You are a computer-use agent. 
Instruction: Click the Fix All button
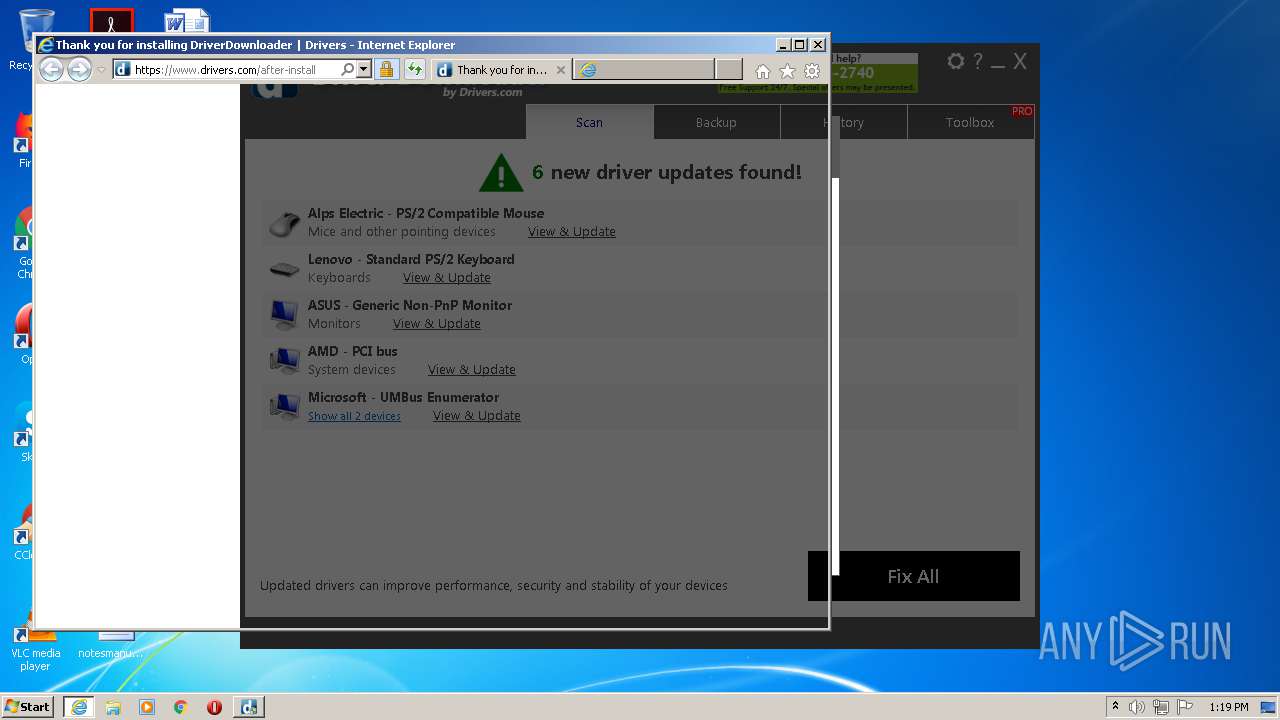coord(914,576)
